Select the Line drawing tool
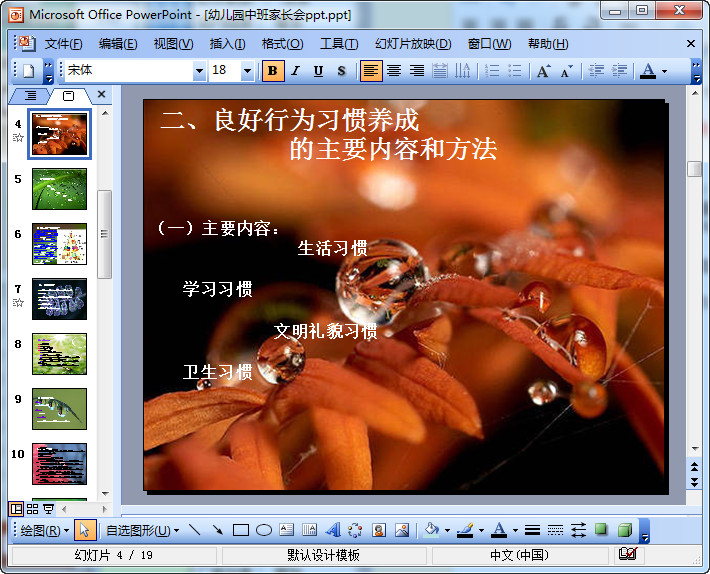This screenshot has width=710, height=574. [x=195, y=530]
